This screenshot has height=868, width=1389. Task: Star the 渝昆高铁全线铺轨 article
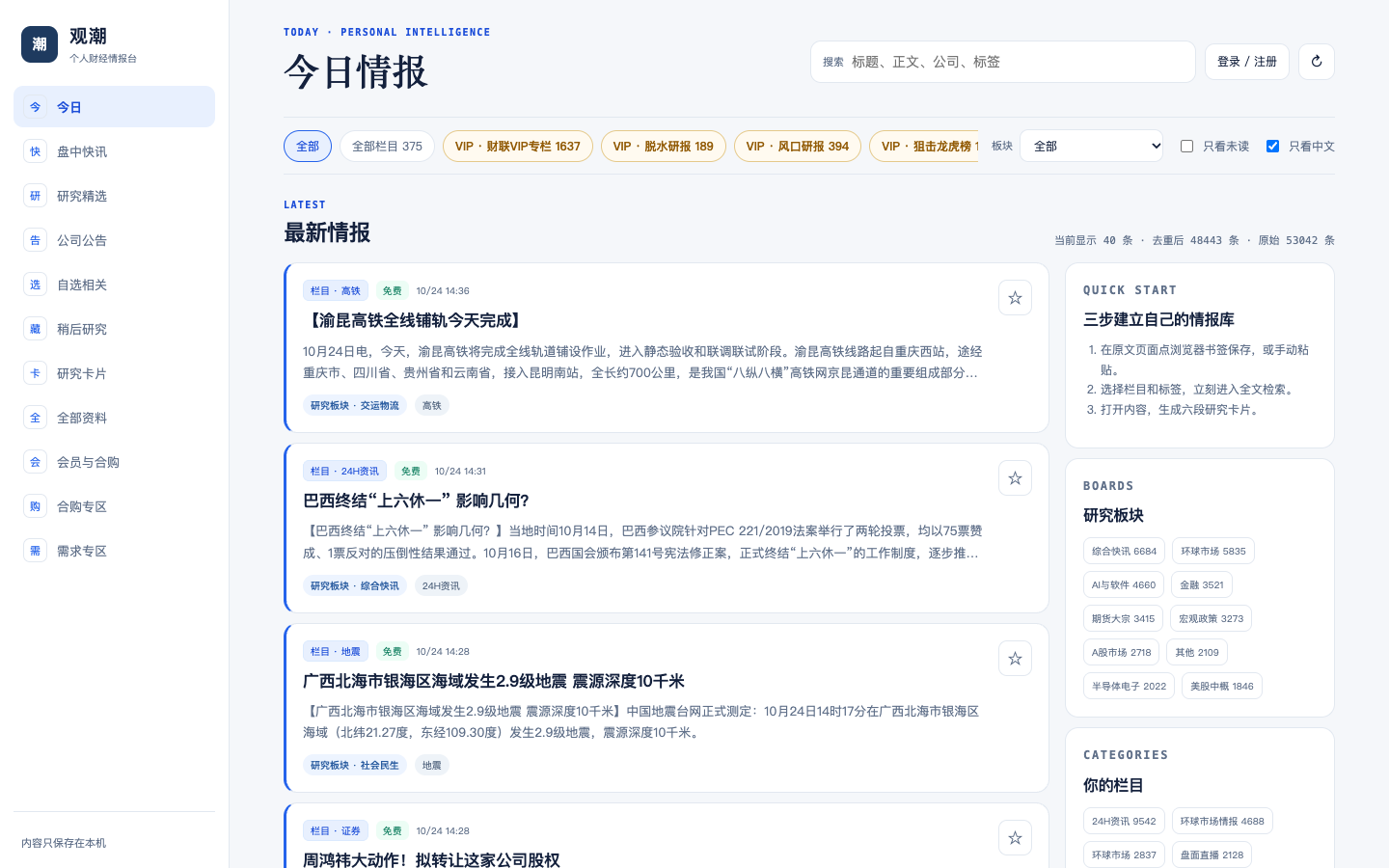click(1015, 298)
